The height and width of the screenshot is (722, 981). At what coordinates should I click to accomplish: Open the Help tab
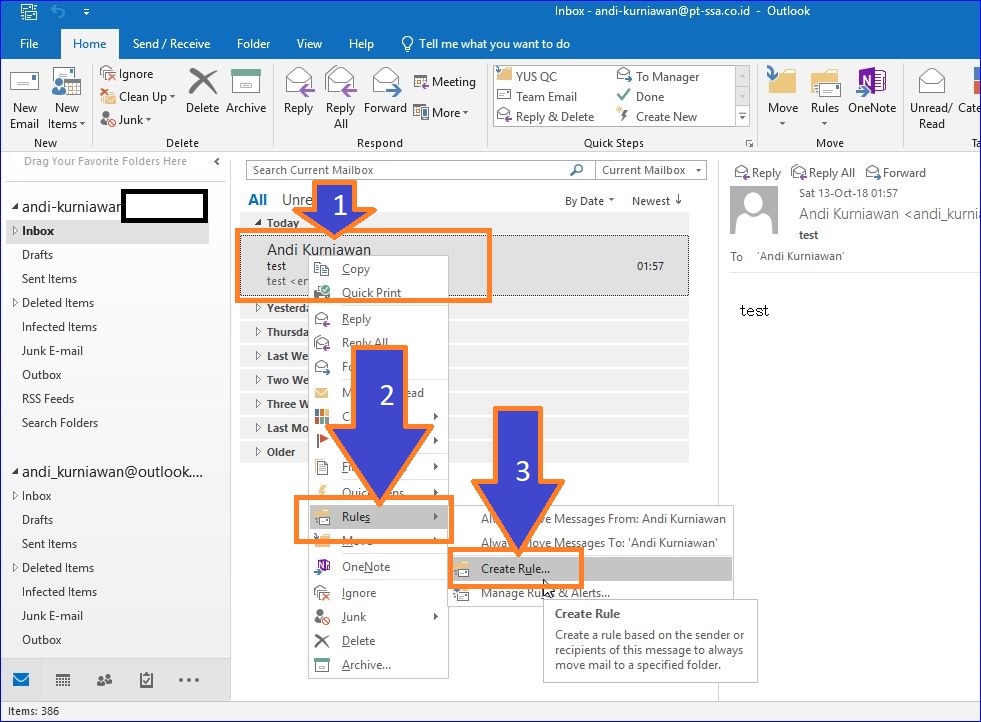click(361, 44)
